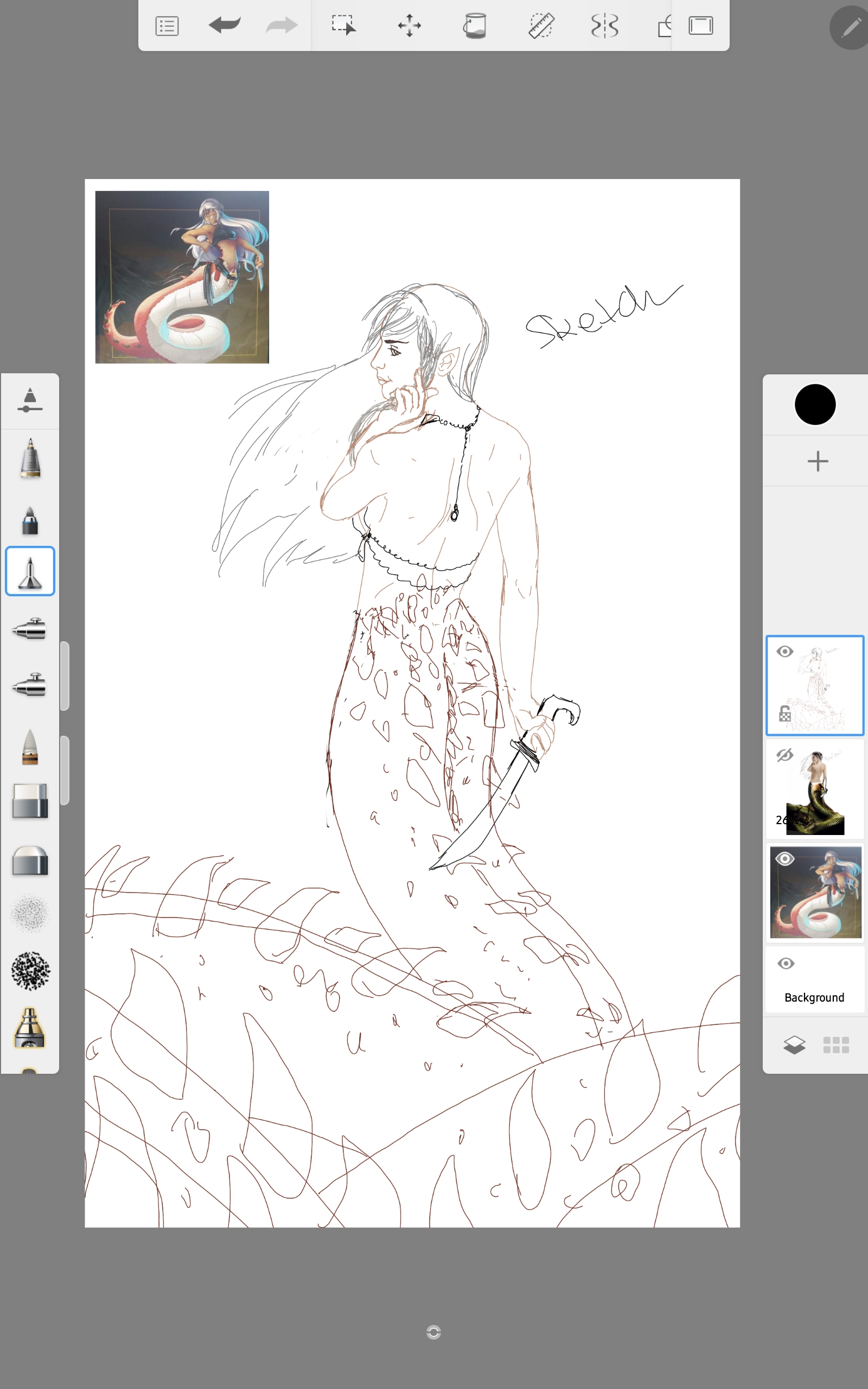Open the main menu list icon
Image resolution: width=868 pixels, height=1389 pixels.
(x=167, y=26)
